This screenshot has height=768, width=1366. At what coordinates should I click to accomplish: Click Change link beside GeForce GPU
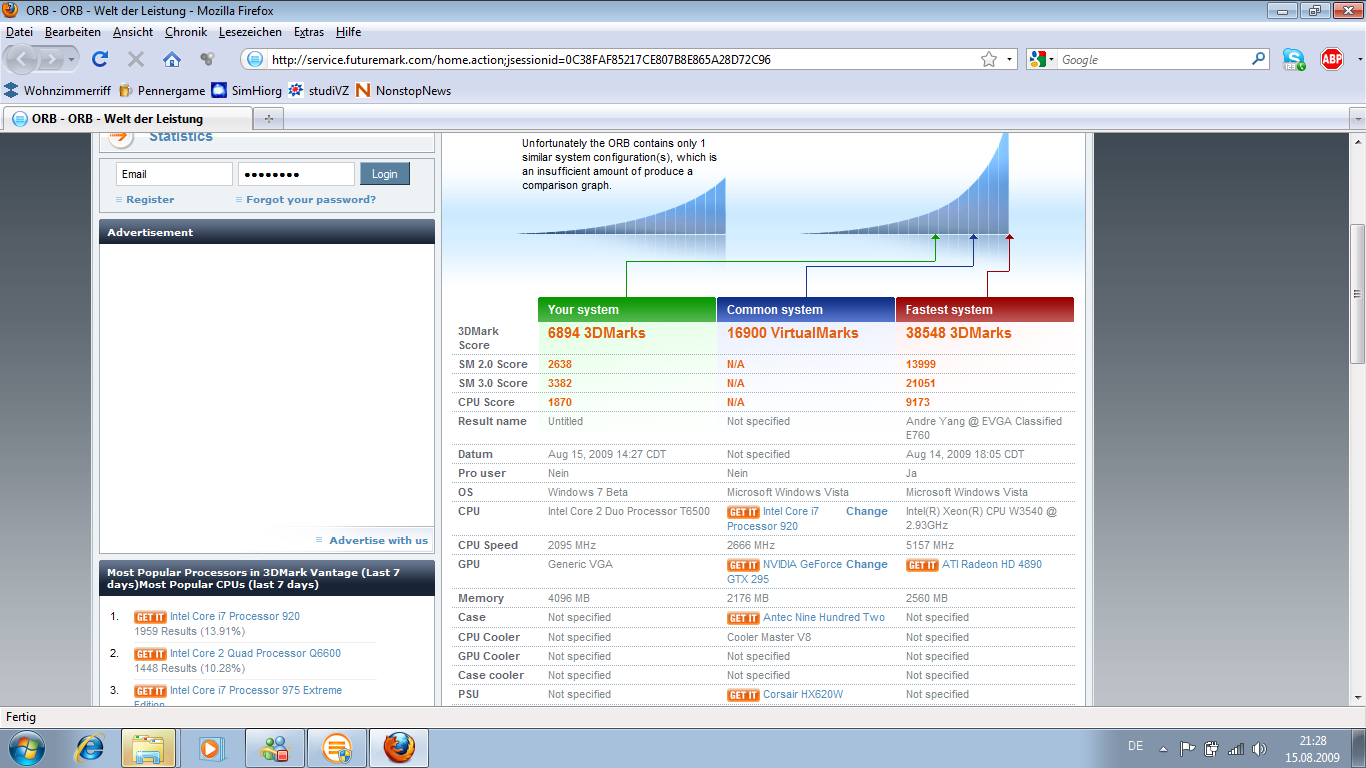866,565
